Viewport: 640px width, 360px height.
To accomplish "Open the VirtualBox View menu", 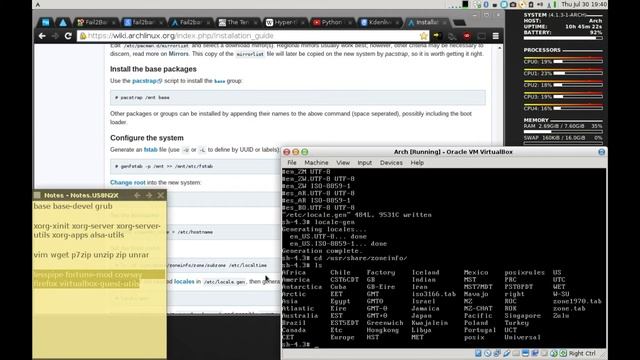I will [x=343, y=162].
